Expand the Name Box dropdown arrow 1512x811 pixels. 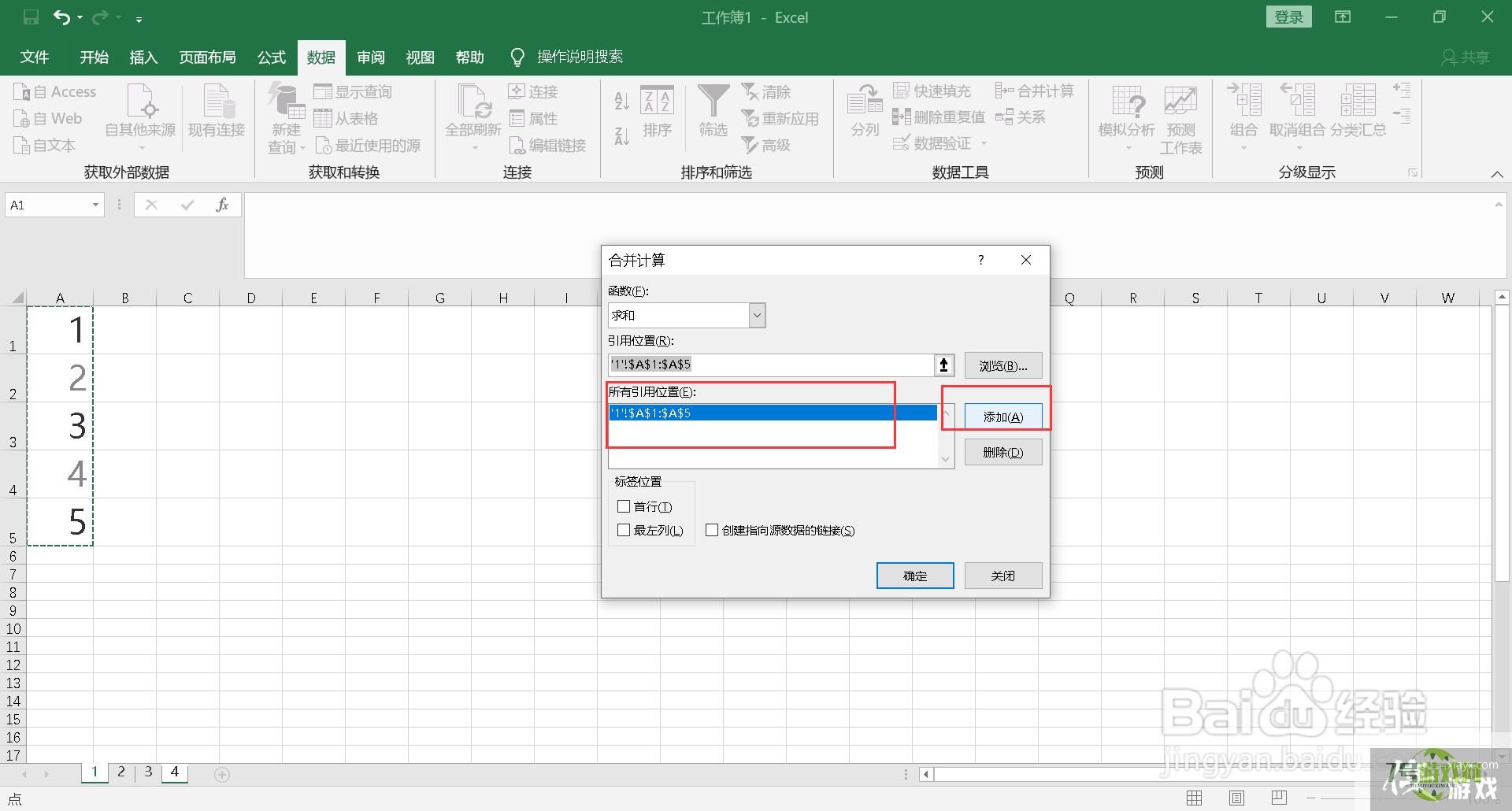(95, 206)
